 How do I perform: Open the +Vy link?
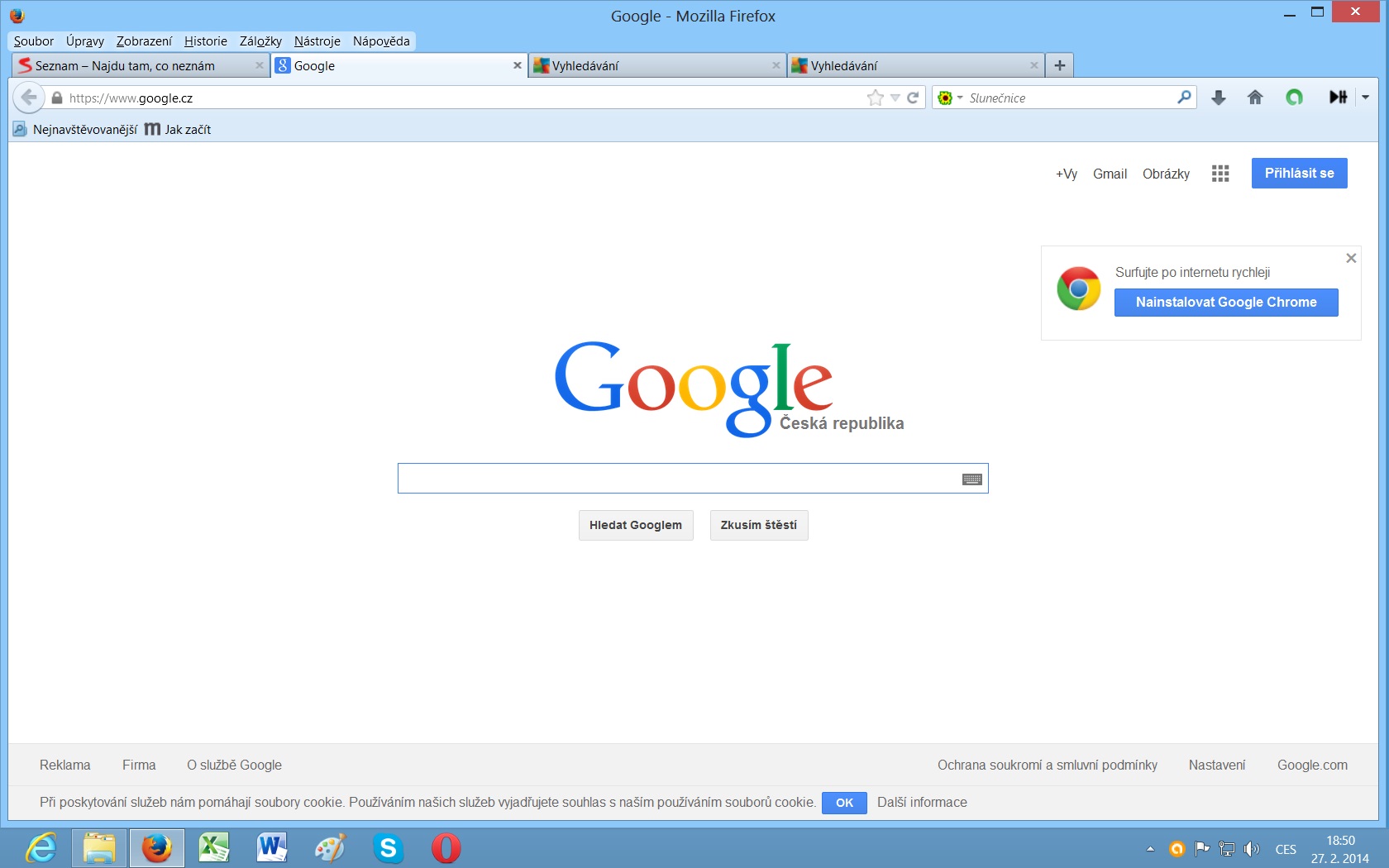(1067, 174)
